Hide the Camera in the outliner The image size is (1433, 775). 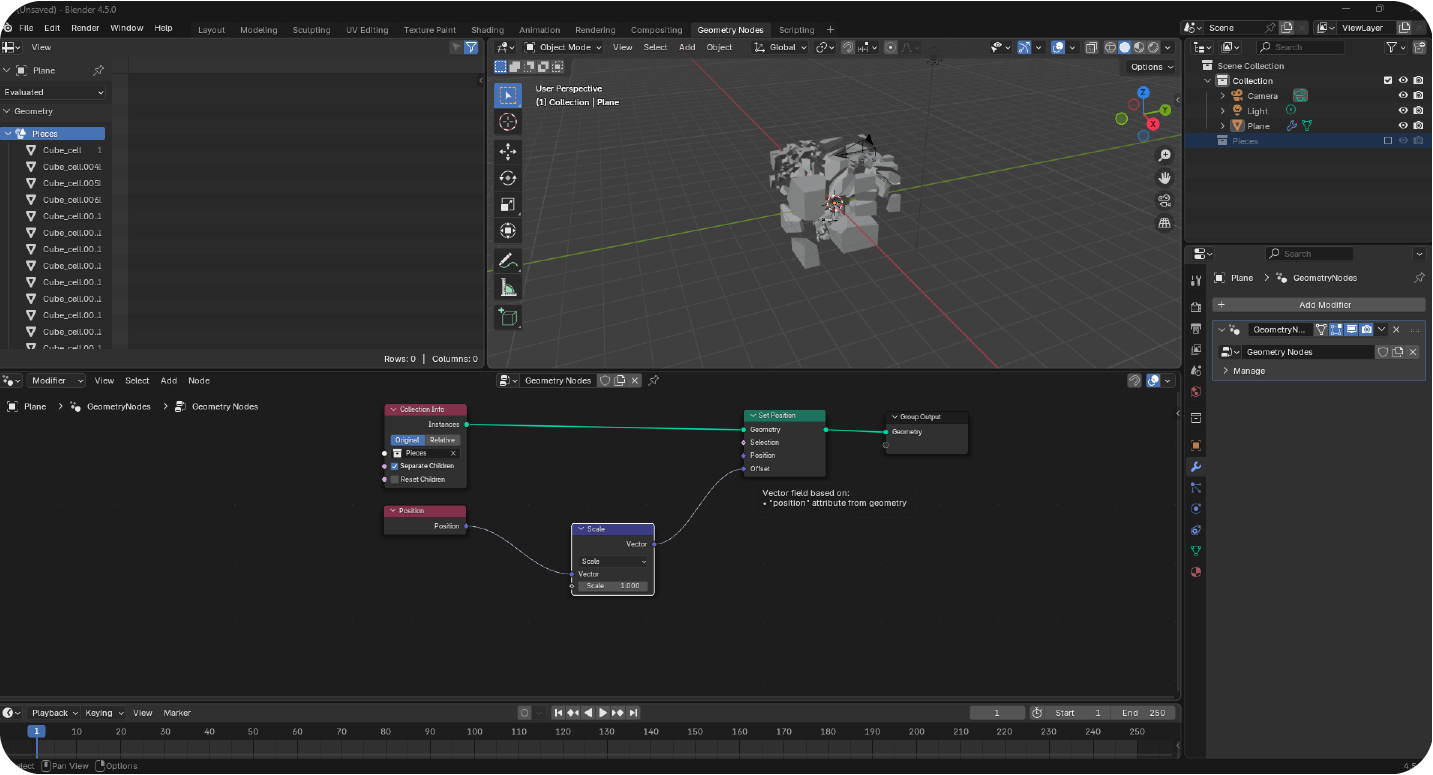click(1403, 96)
